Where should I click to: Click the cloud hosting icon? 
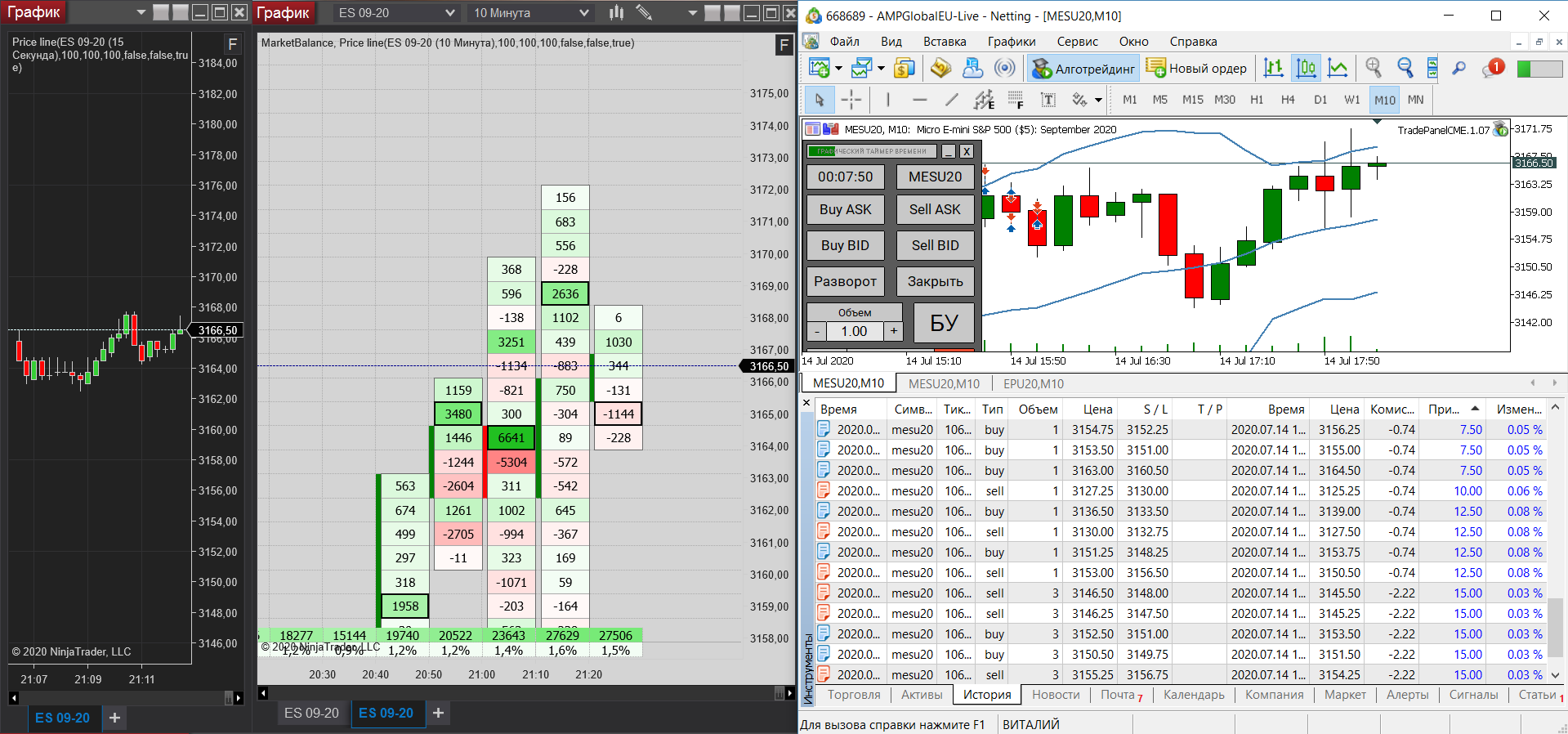[972, 69]
